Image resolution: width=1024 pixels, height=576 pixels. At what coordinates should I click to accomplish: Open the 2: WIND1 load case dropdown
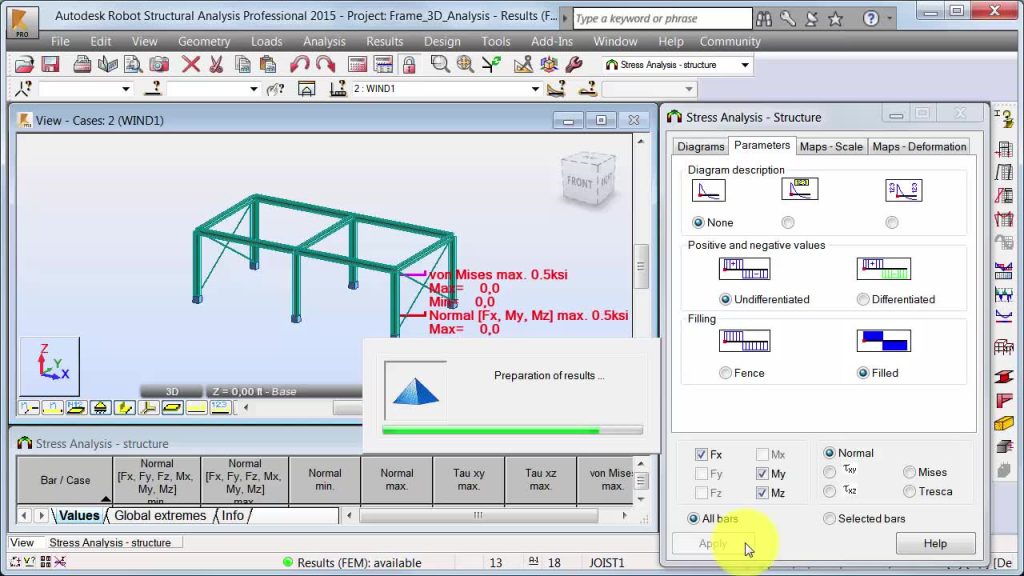click(535, 88)
